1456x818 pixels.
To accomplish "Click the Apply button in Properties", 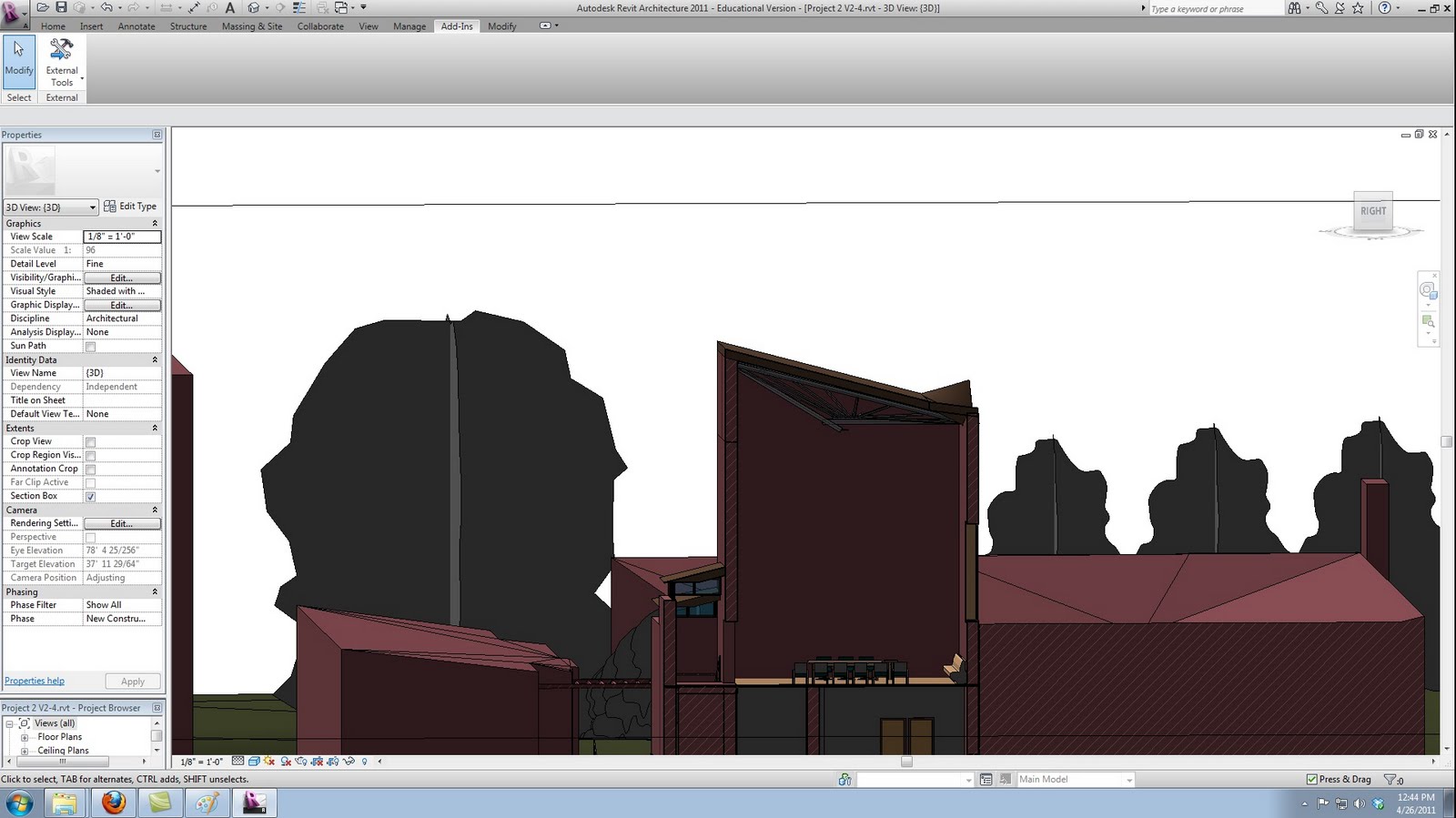I will coord(133,682).
